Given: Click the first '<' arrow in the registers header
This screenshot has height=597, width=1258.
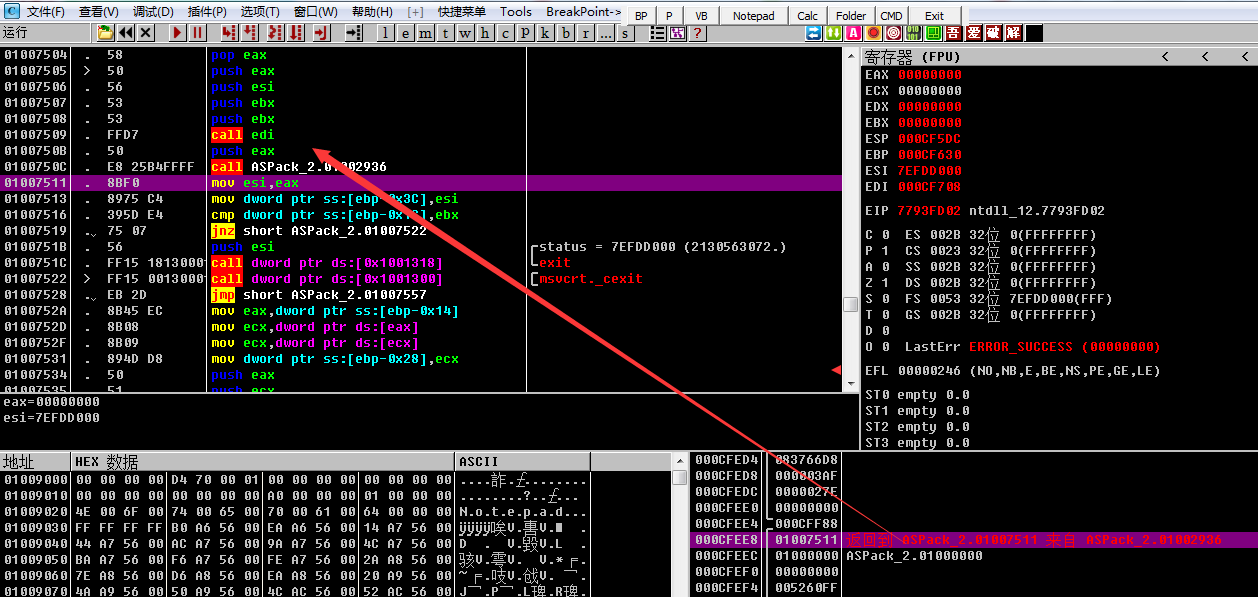Looking at the screenshot, I should (x=1165, y=57).
